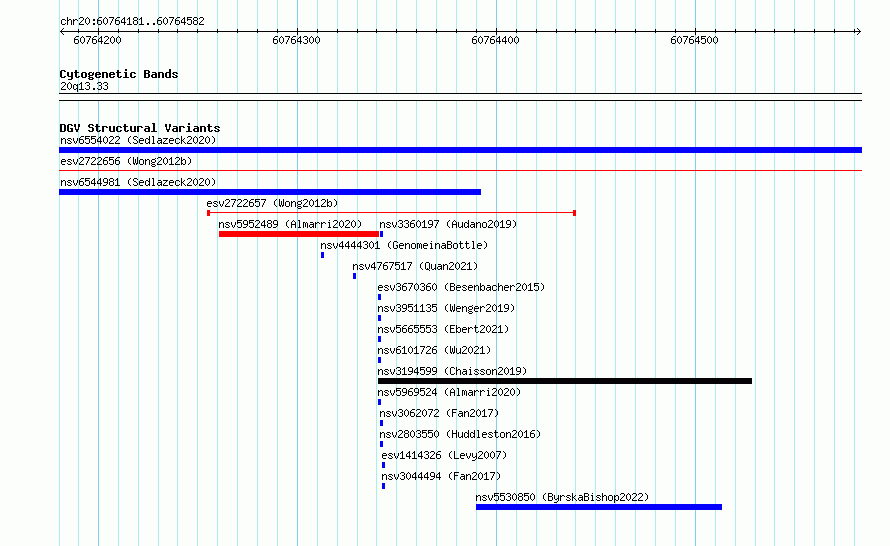Open nsv3951135 (Wenger2019) label
Image resolution: width=890 pixels, height=546 pixels.
point(446,308)
